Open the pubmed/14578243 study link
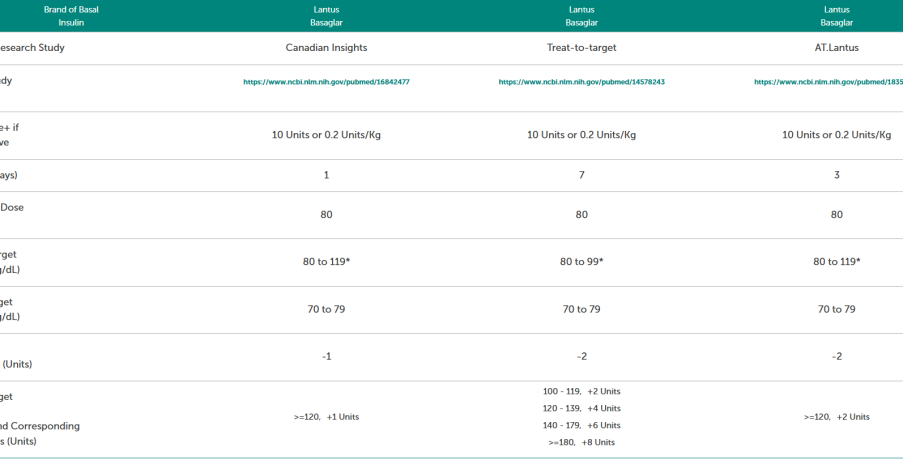The image size is (903, 460). [581, 82]
